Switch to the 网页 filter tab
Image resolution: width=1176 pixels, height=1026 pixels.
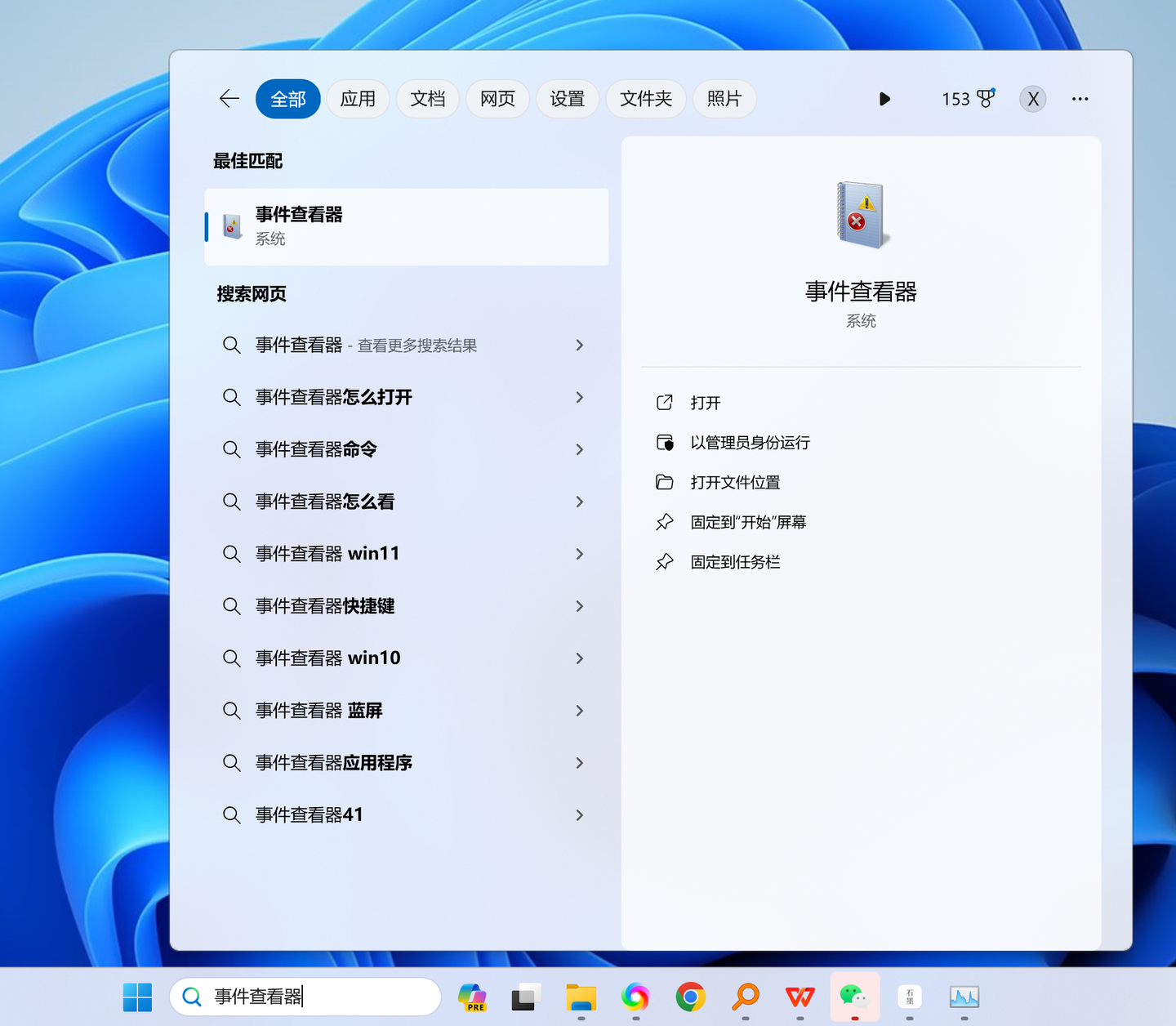click(x=497, y=99)
